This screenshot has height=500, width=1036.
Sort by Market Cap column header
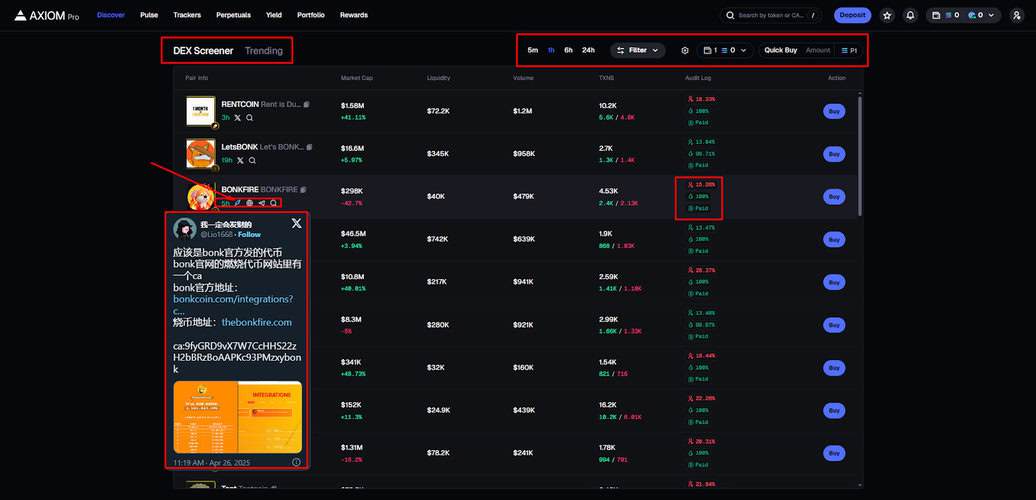coord(357,78)
